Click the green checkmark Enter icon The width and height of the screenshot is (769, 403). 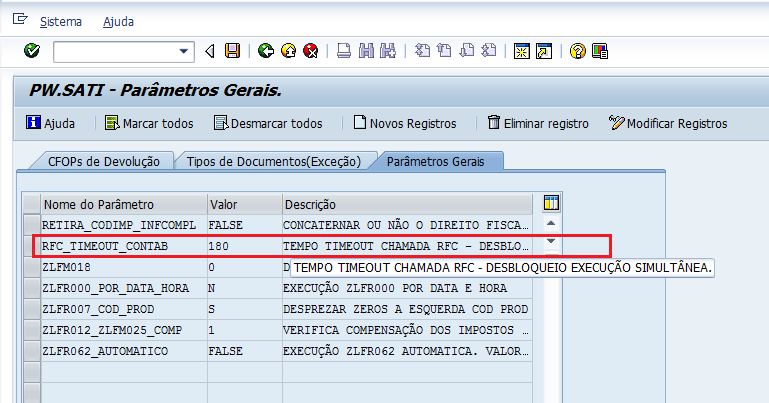[32, 50]
